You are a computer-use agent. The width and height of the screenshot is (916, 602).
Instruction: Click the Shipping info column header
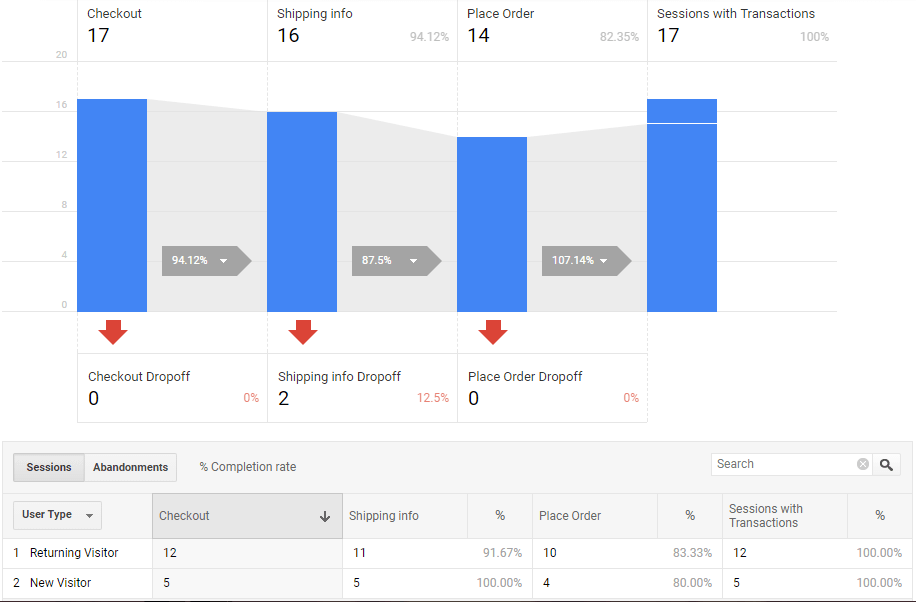(405, 516)
